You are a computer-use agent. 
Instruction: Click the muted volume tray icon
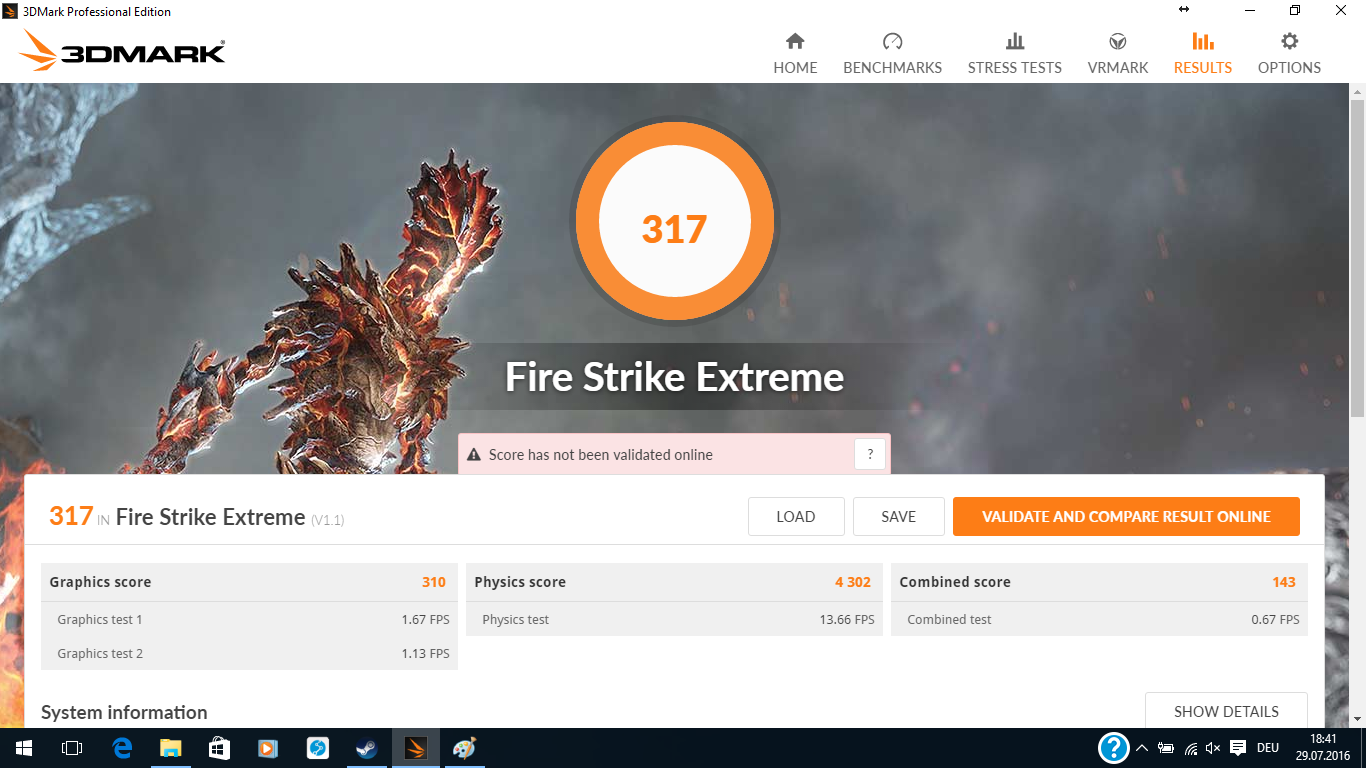click(x=1213, y=748)
